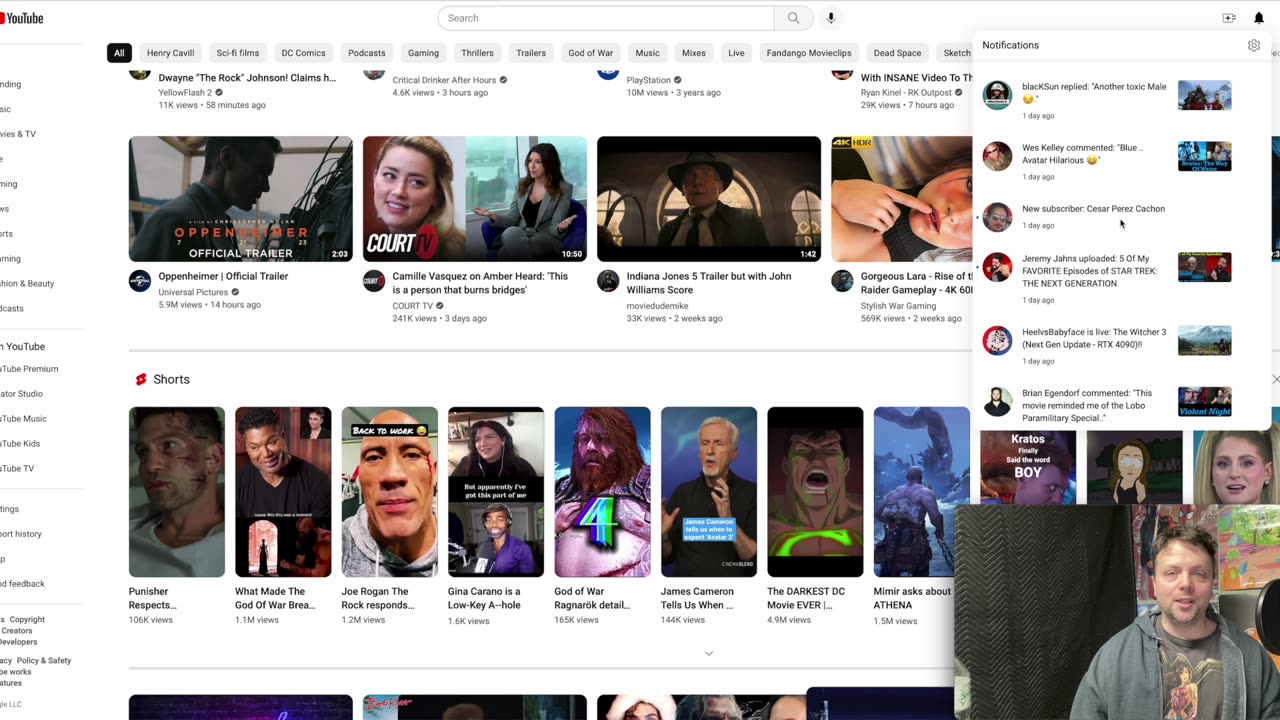1280x720 pixels.
Task: Open the PlayStation channel name link
Action: (x=649, y=80)
